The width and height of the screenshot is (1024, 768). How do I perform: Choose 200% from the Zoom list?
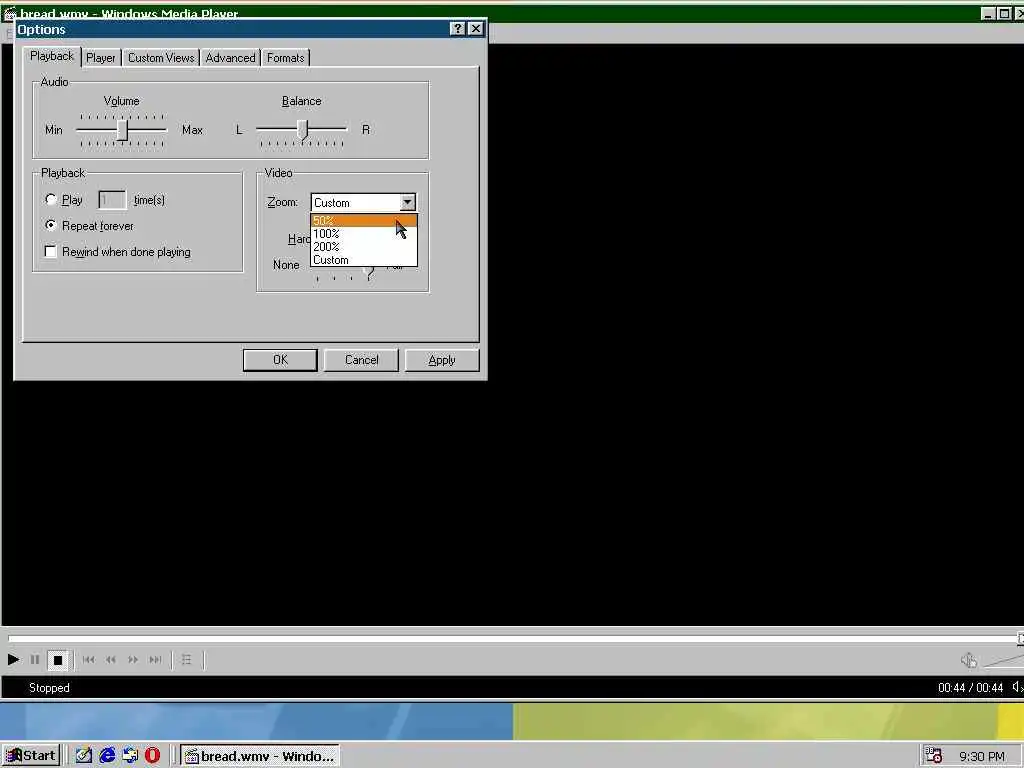(x=364, y=247)
